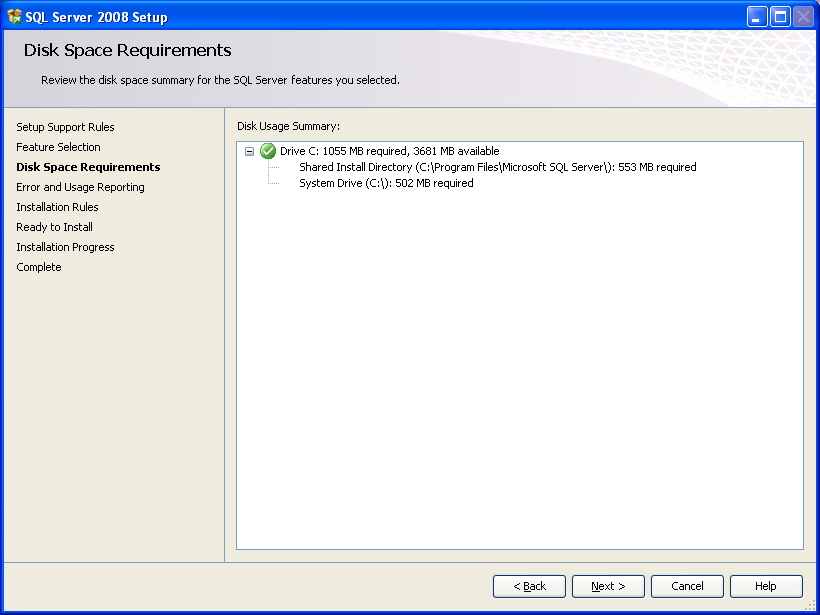Click the SQL Server Setup title bar icon
The image size is (820, 615).
point(14,17)
